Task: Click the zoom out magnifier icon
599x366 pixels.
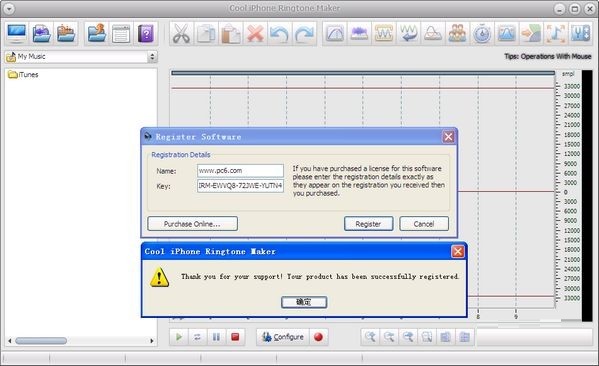Action: (x=389, y=337)
